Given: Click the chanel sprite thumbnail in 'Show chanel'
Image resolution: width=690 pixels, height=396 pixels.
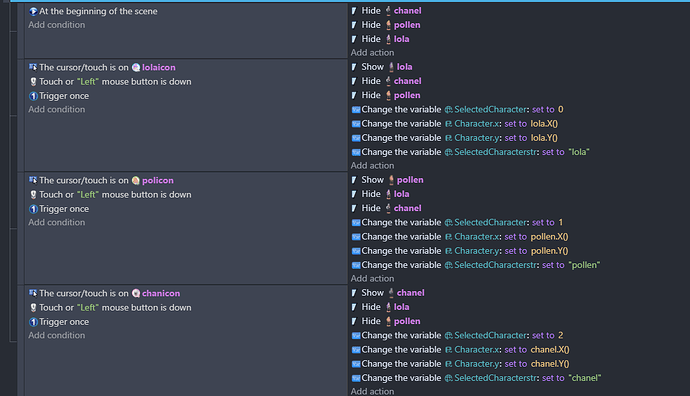Looking at the screenshot, I should click(391, 293).
